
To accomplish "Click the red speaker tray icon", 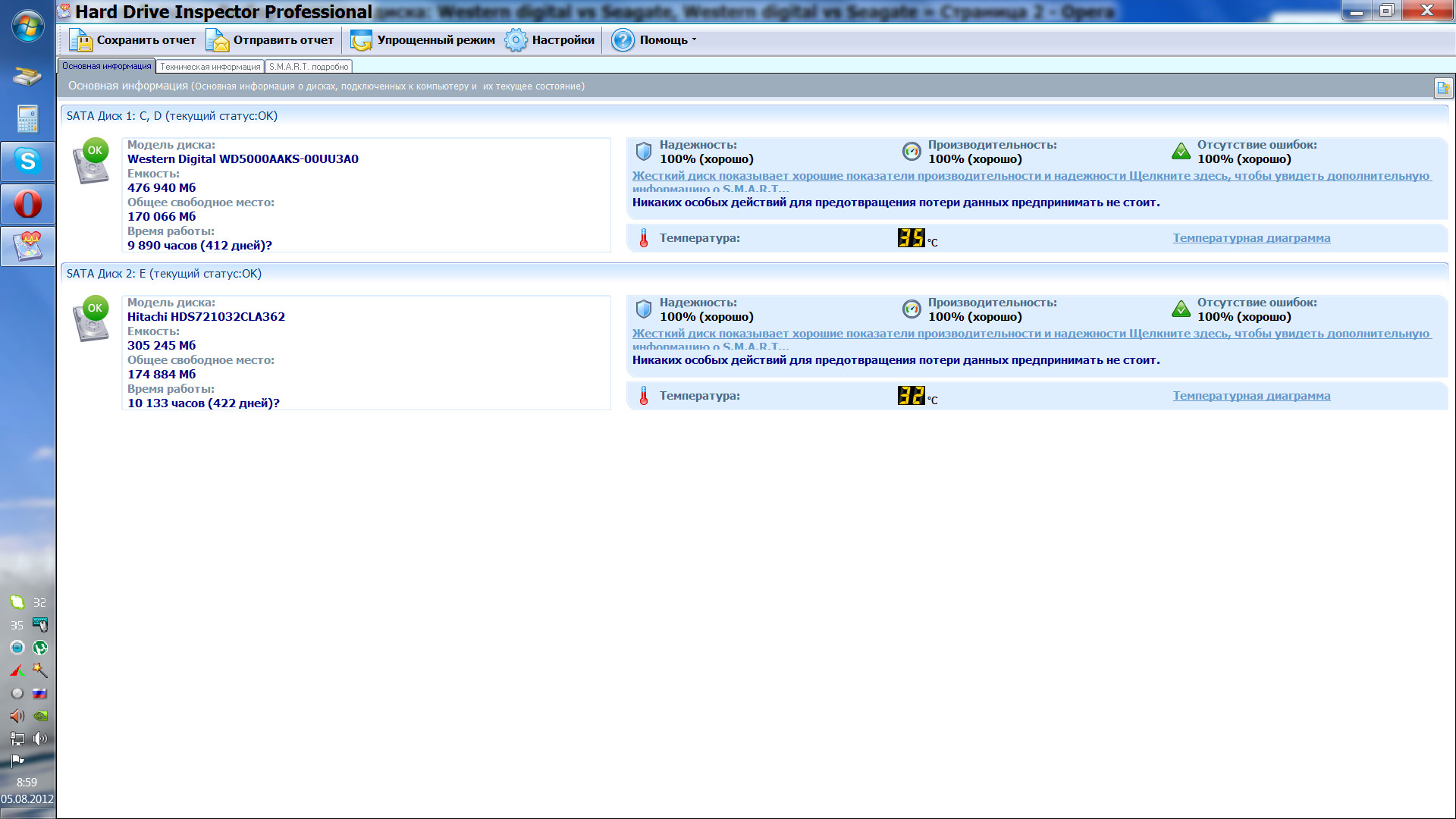I will (x=17, y=716).
